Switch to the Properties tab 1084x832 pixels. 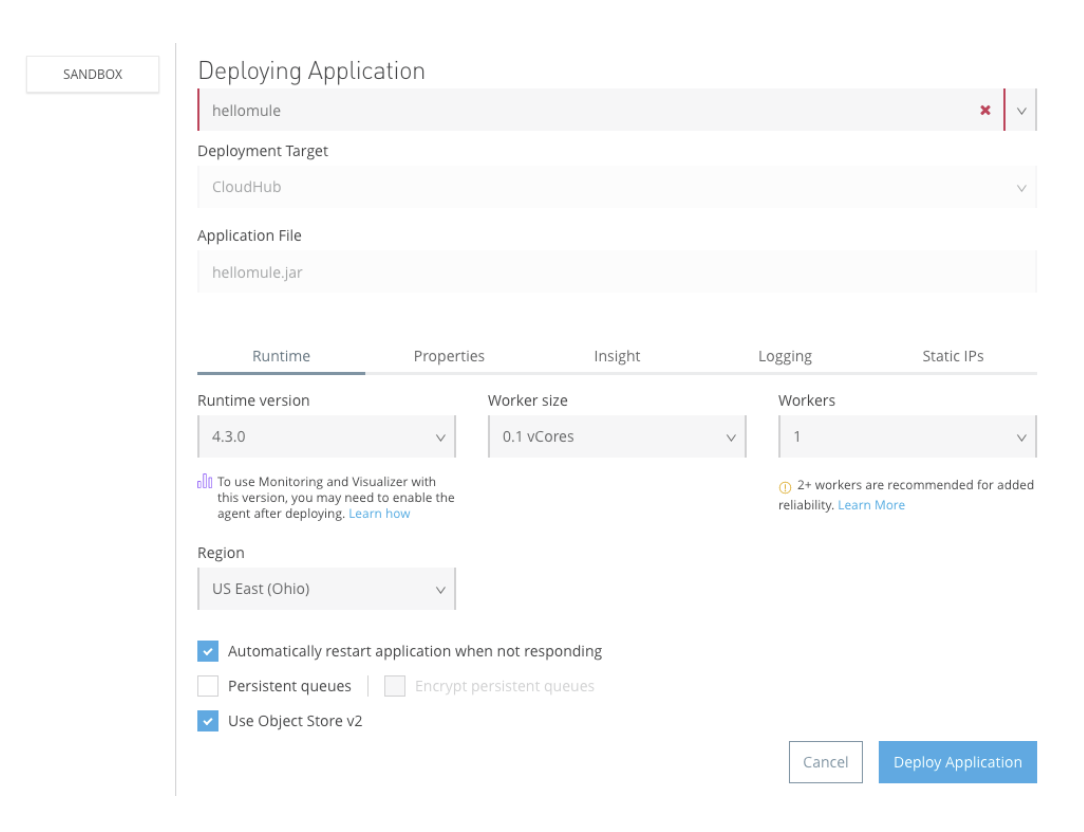(449, 356)
